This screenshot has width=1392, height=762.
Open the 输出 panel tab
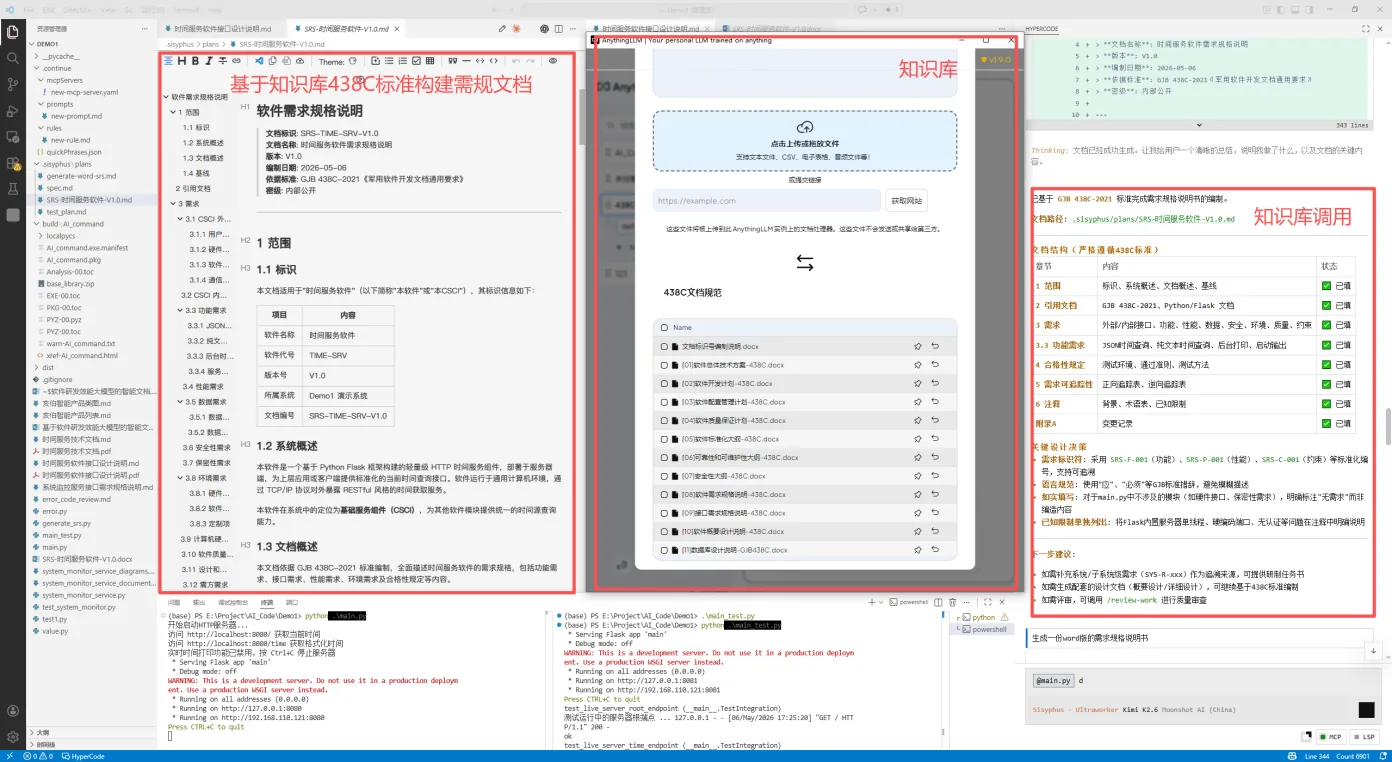(199, 603)
